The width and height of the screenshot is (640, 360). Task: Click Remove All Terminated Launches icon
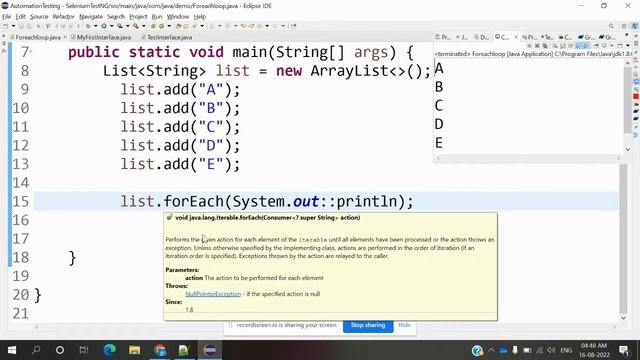[x=545, y=45]
